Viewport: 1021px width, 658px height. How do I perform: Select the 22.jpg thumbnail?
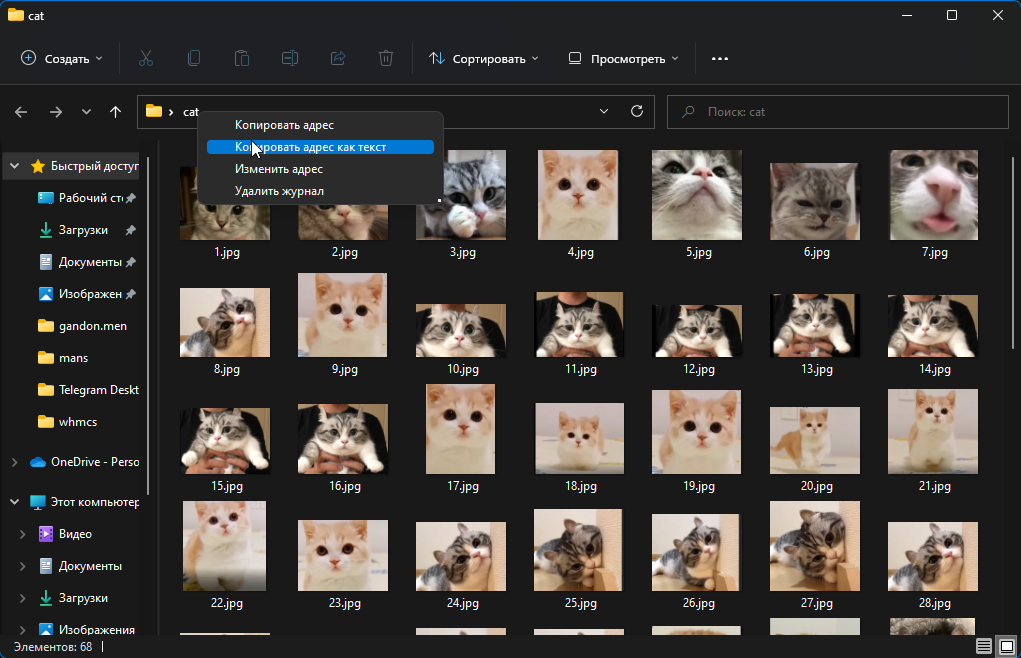(225, 546)
